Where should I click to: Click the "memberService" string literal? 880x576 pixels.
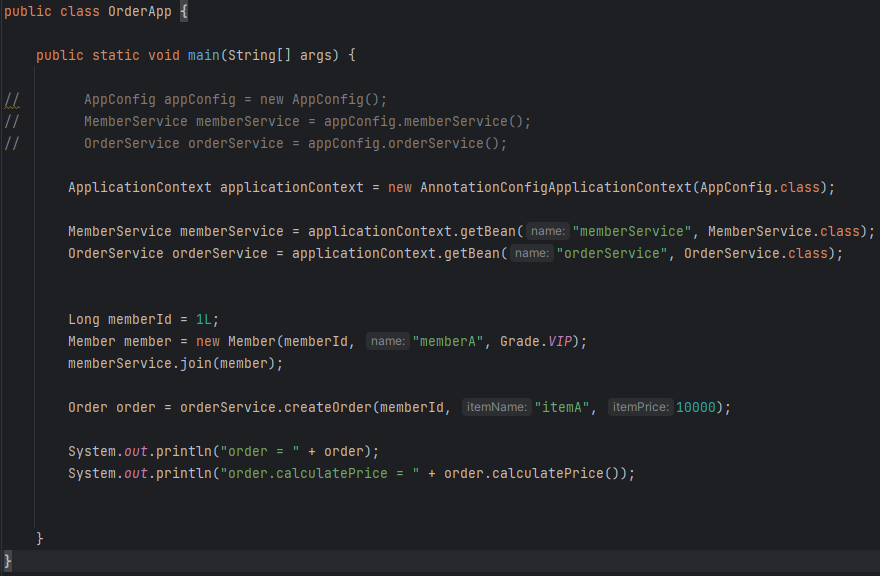pos(632,231)
